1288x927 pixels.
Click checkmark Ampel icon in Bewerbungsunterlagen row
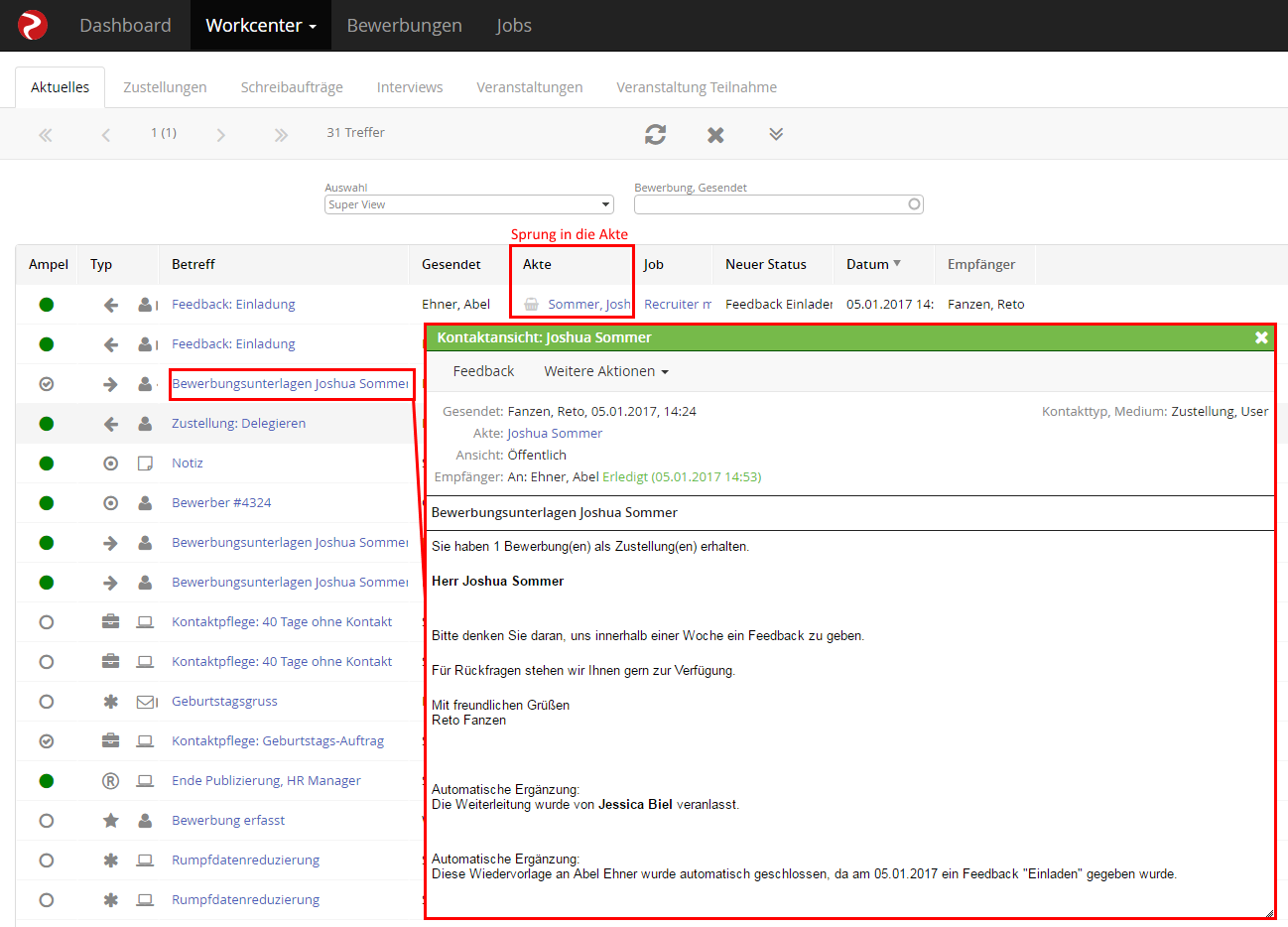tap(47, 384)
